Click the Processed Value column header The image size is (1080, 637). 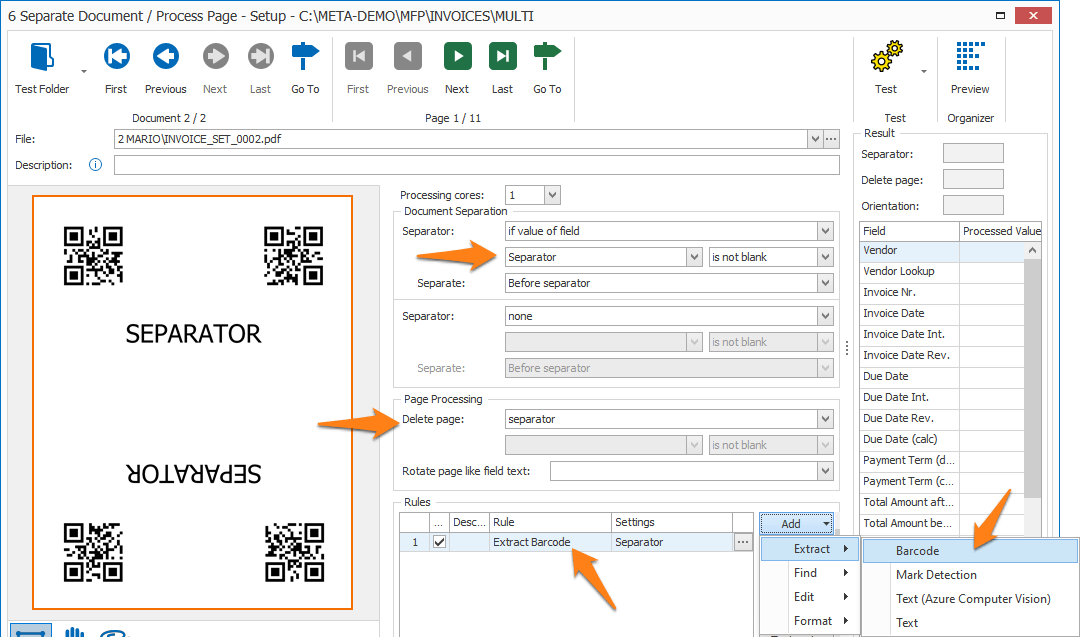point(1000,231)
